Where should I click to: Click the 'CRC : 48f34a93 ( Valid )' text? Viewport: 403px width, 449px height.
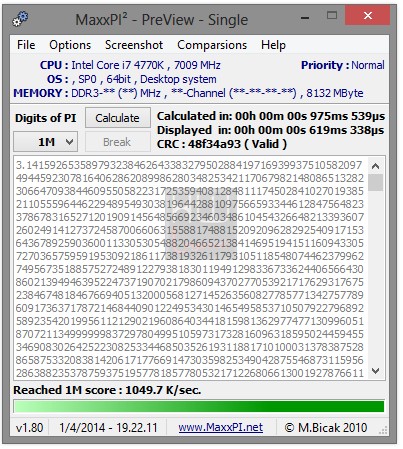[222, 144]
